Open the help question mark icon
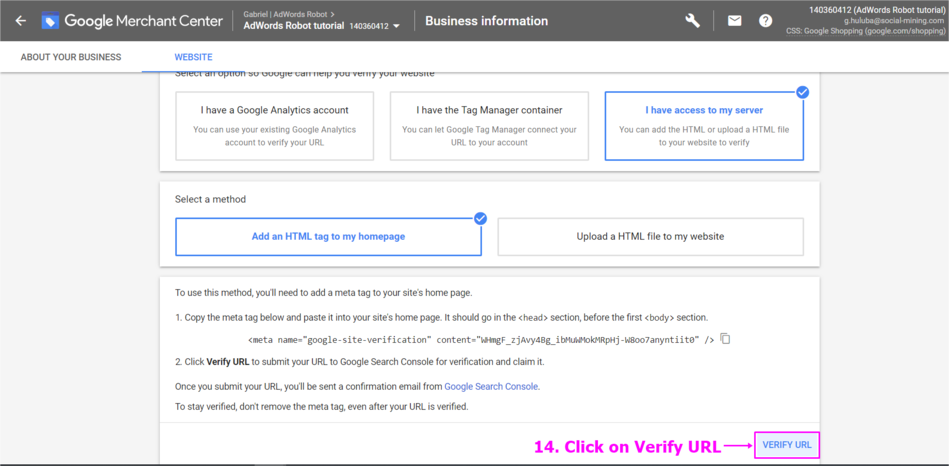The height and width of the screenshot is (466, 949). 765,21
